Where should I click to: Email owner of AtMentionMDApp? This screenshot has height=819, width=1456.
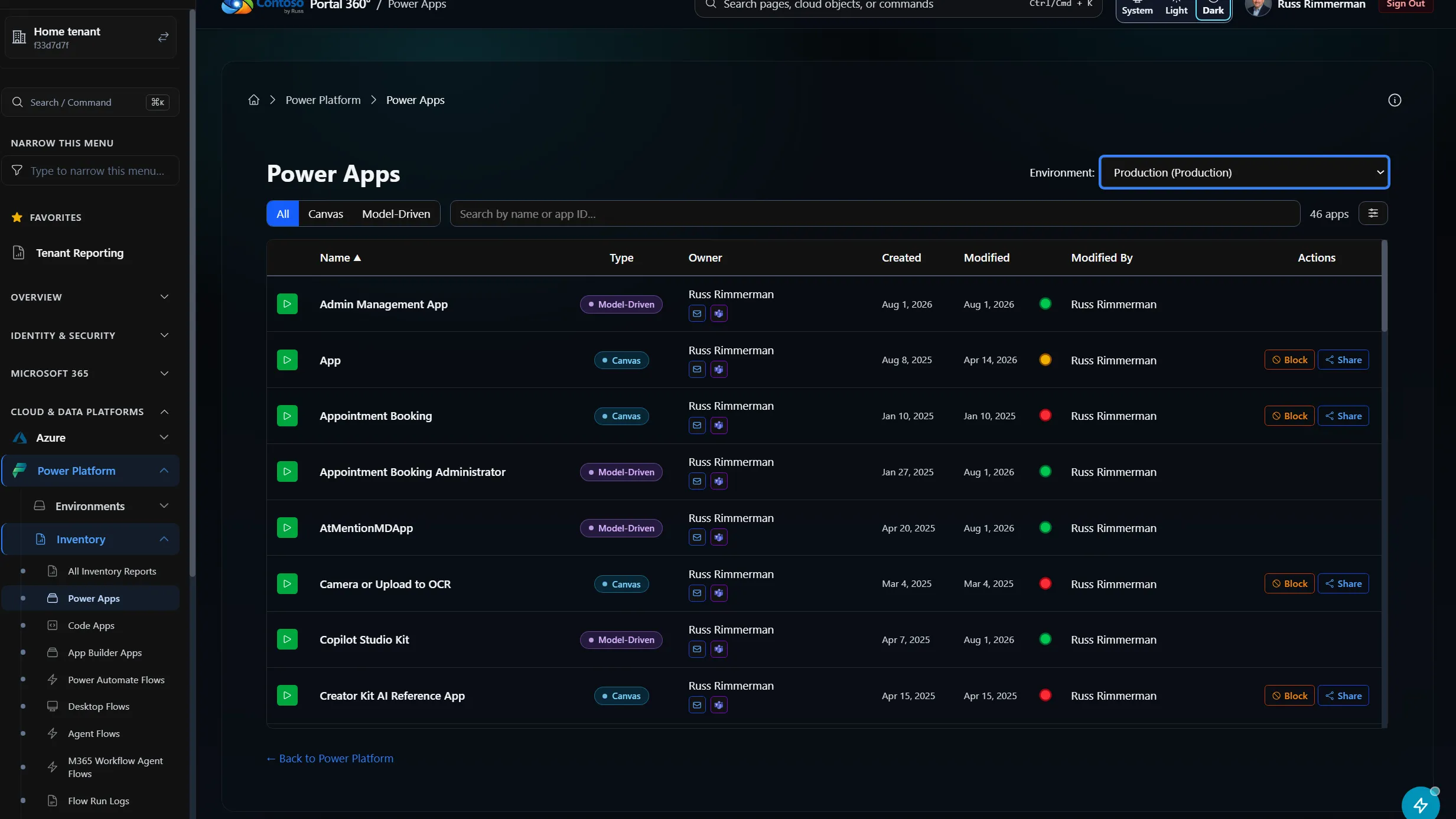(x=697, y=537)
